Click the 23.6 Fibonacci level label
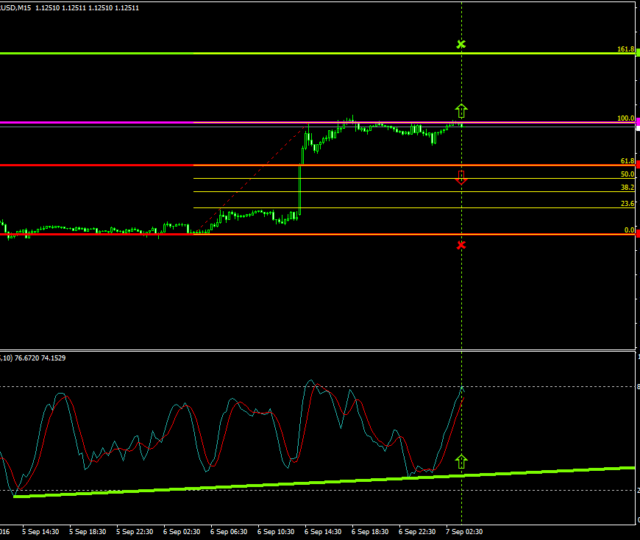Image resolution: width=640 pixels, height=540 pixels. coord(628,204)
